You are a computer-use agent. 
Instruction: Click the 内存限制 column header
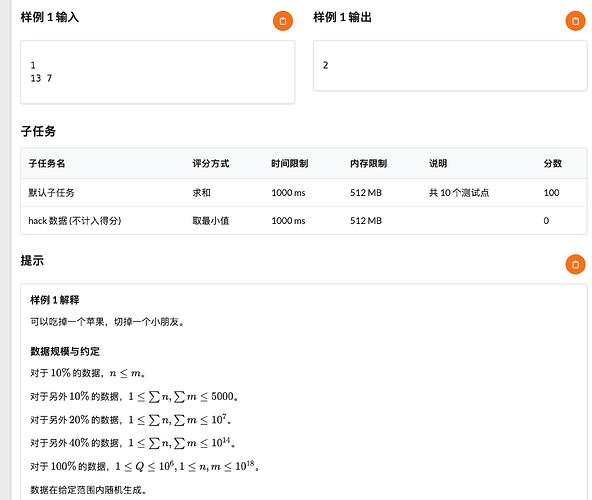pyautogui.click(x=368, y=164)
